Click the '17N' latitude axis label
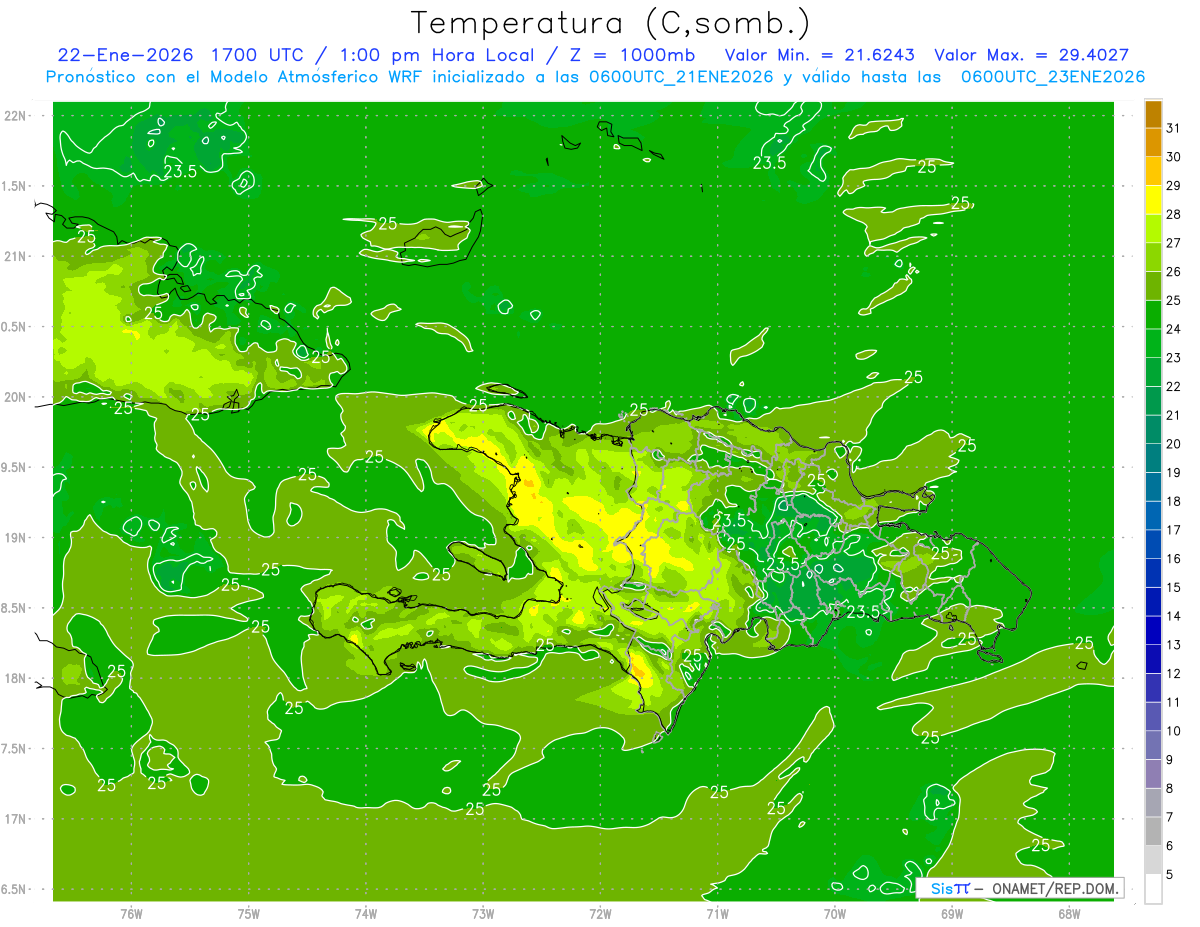The width and height of the screenshot is (1200, 927). click(x=17, y=819)
